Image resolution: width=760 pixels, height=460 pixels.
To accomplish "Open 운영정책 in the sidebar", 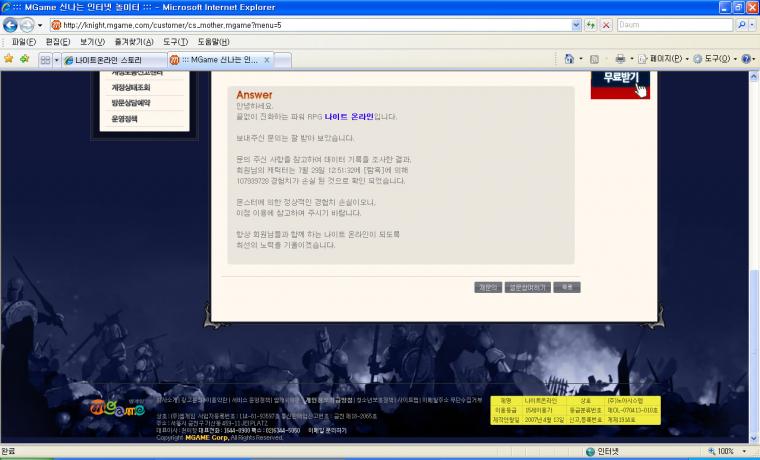I will pos(125,119).
